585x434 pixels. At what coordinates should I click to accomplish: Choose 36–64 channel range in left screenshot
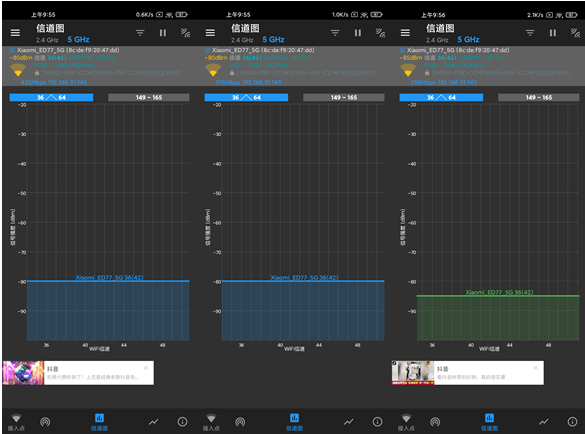(x=51, y=97)
